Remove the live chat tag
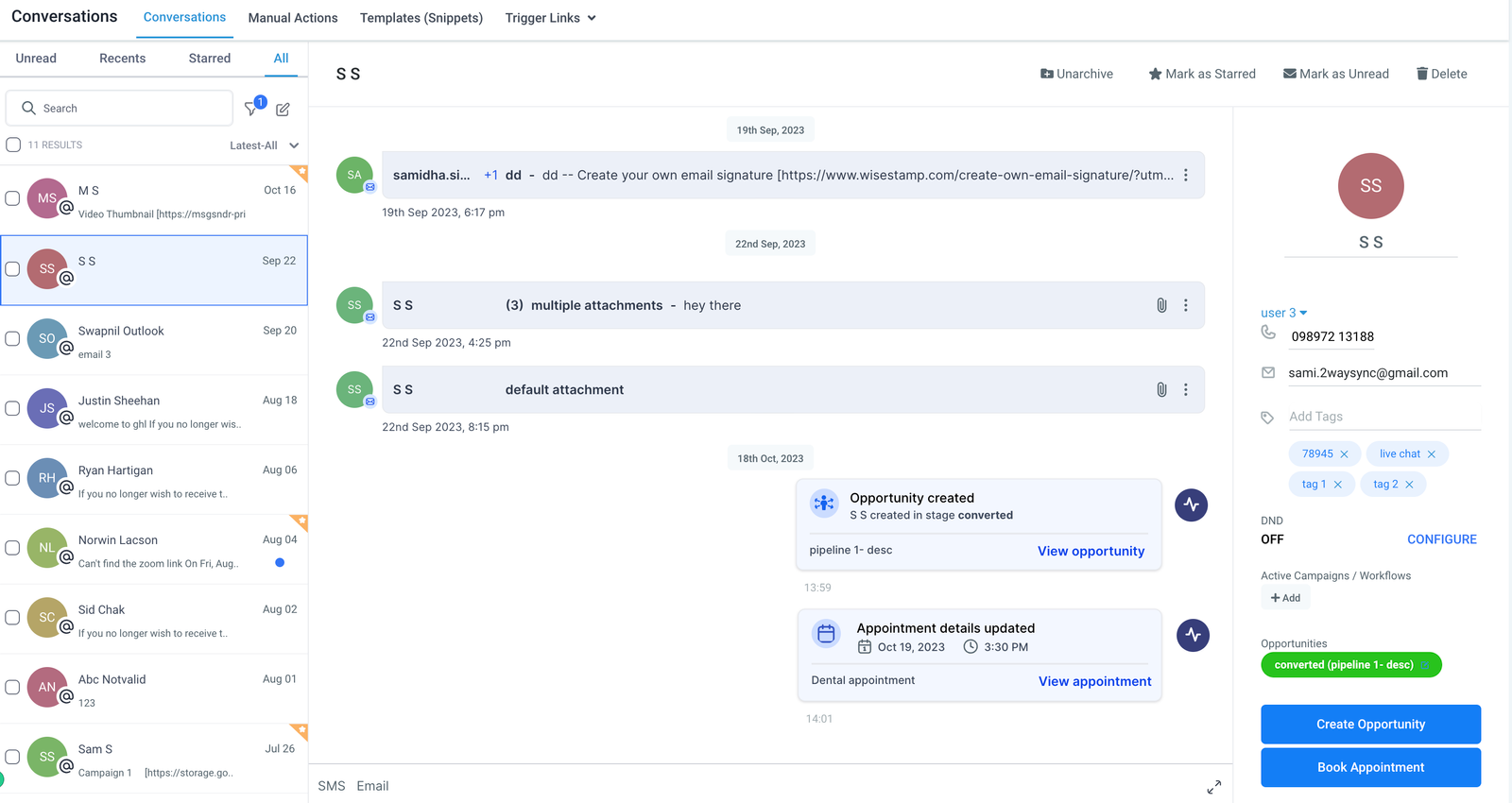Screen dimensions: 1512x803 coord(1432,454)
